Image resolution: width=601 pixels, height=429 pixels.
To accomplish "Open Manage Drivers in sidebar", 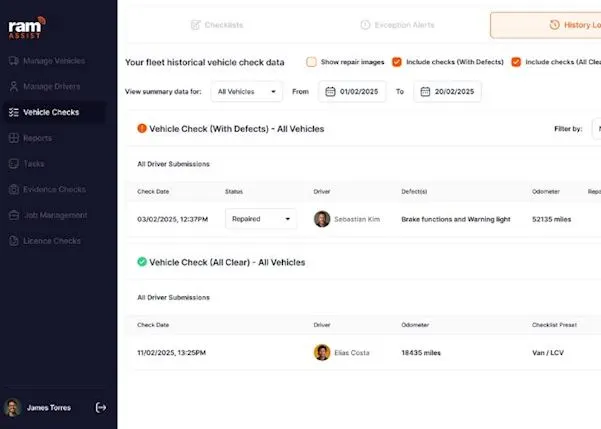I will pos(54,87).
